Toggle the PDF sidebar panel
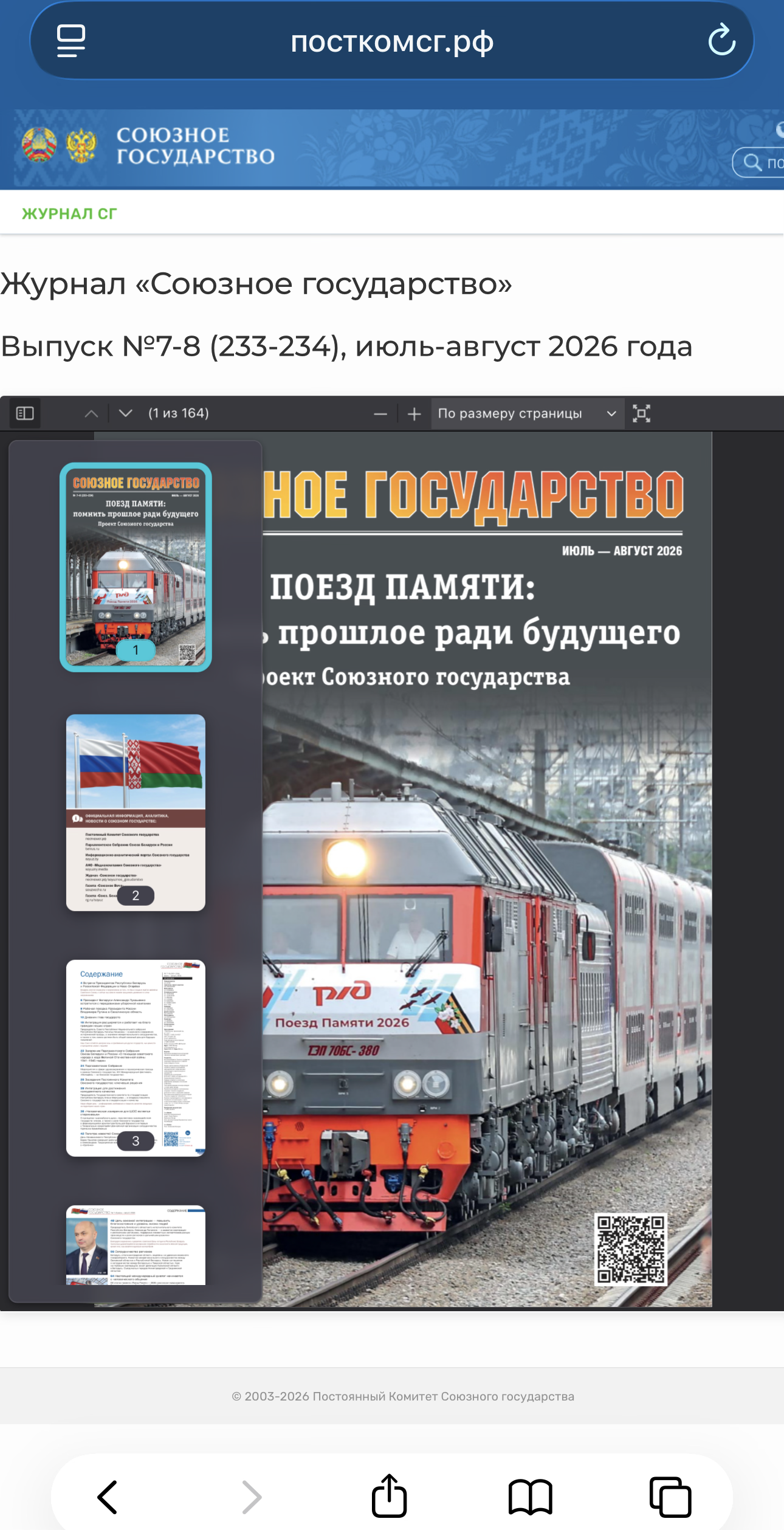Screen dimensions: 784x1530 click(x=25, y=413)
